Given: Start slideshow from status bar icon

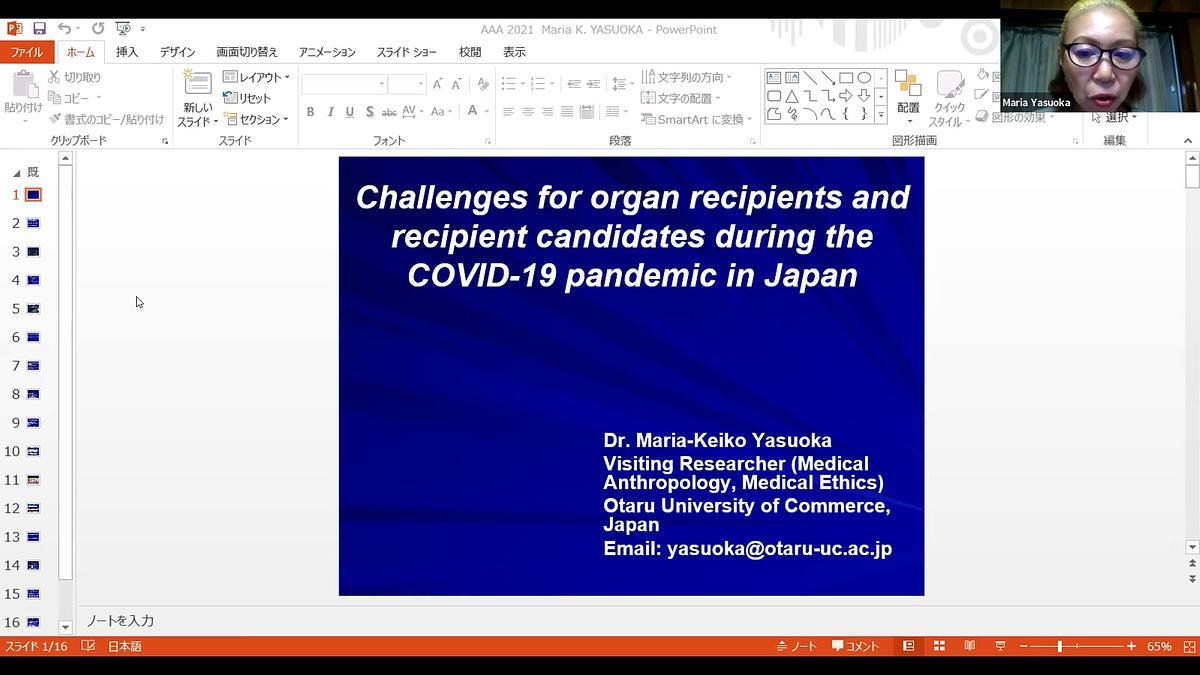Looking at the screenshot, I should 999,647.
